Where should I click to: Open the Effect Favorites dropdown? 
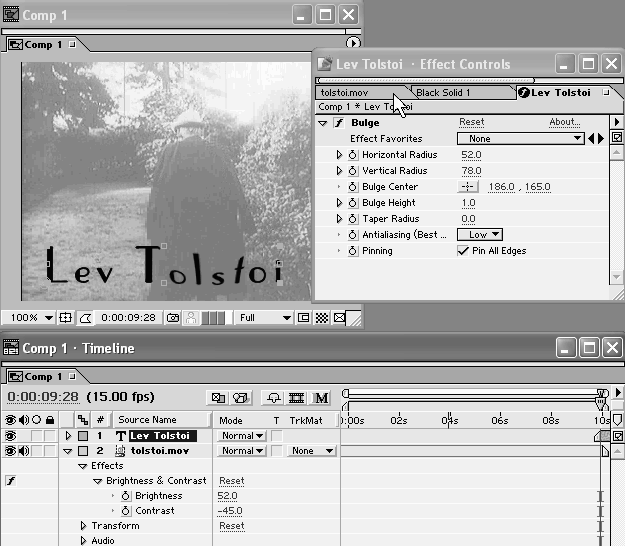click(520, 139)
